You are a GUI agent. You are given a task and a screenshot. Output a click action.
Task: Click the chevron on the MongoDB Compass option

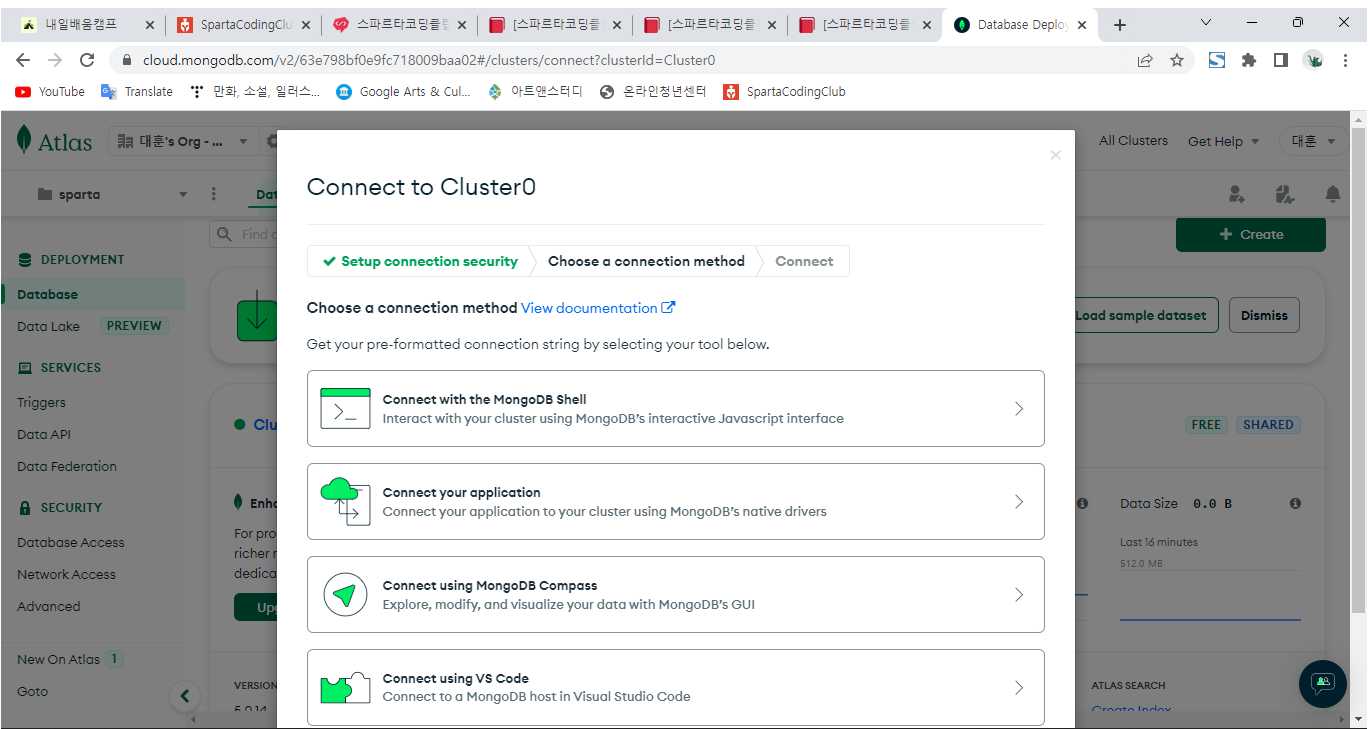(x=1019, y=595)
